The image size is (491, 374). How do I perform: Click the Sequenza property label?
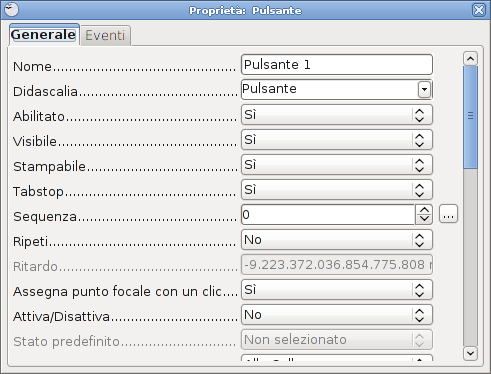[x=45, y=216]
